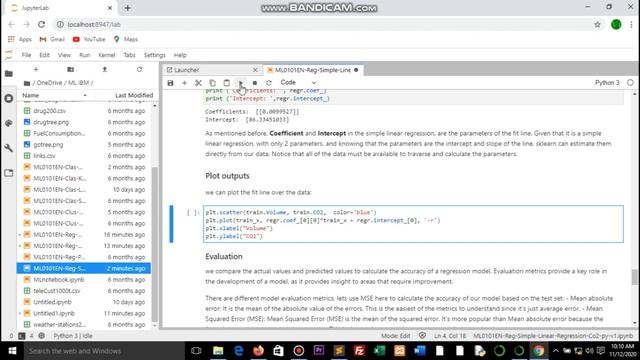This screenshot has height=360, width=640.
Task: Run the selected cell
Action: coord(241,83)
